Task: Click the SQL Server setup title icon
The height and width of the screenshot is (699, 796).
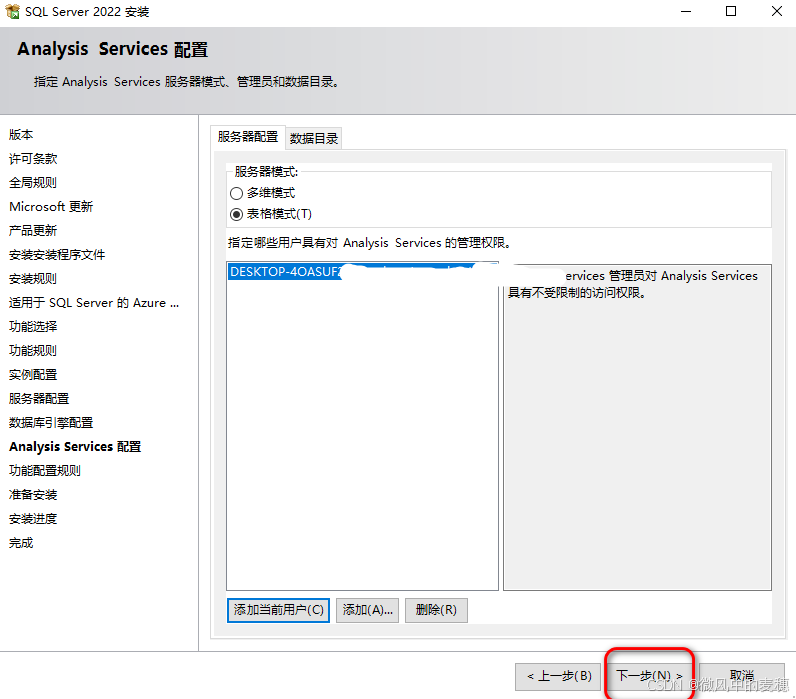Action: pos(12,11)
